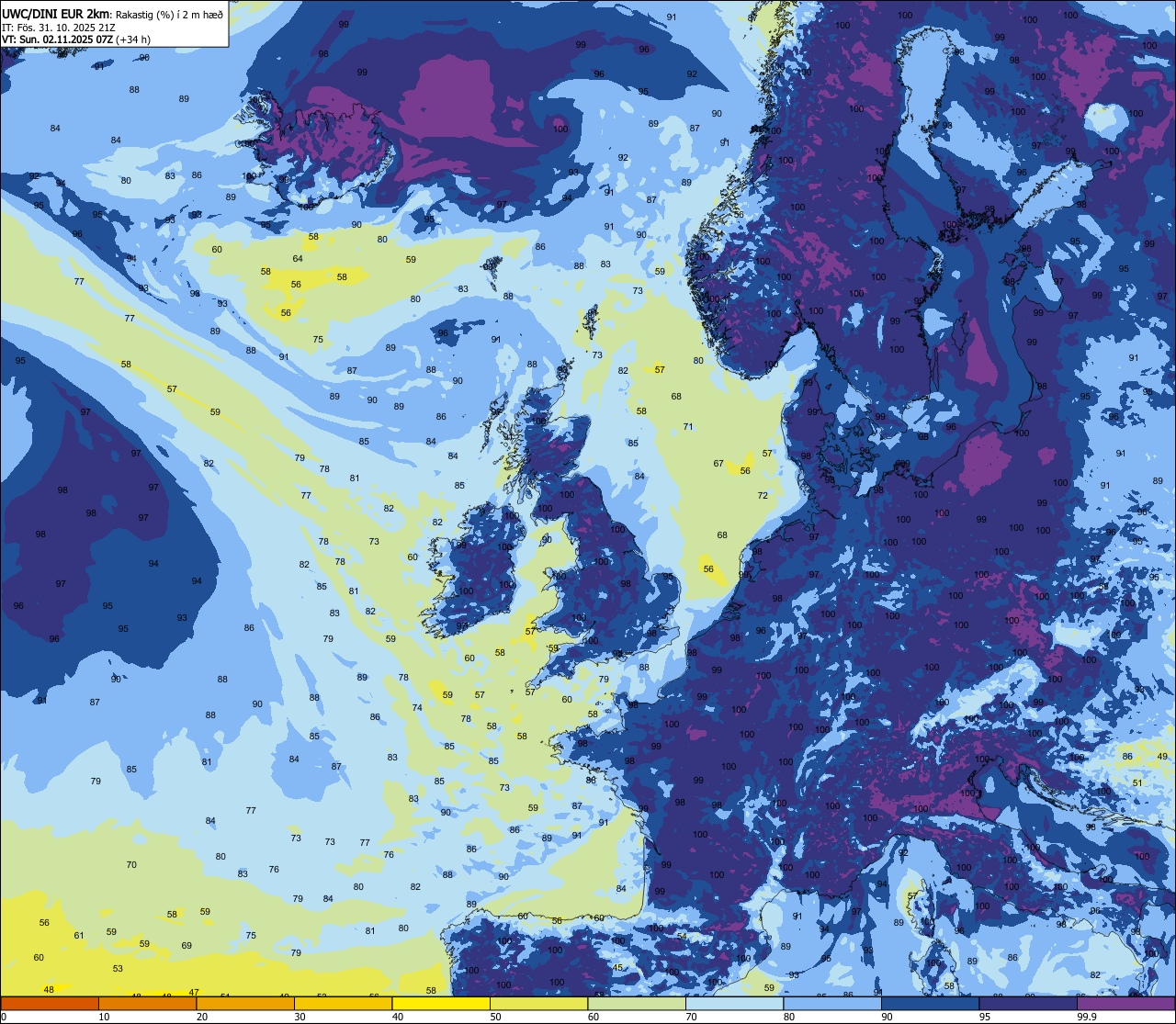Screen dimensions: 1176x1024
Task: Click the pale yellow 50–60 legend swatch
Action: coord(538,1003)
